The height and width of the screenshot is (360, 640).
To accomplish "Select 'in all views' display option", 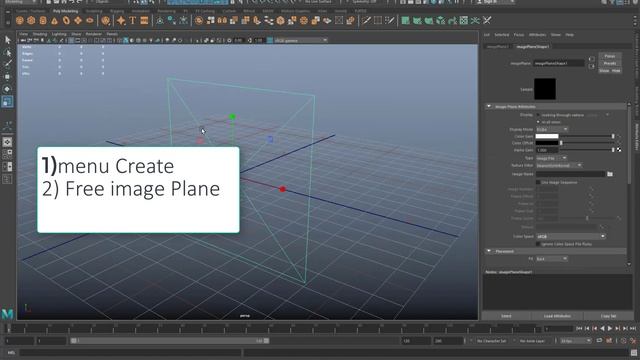I will (x=538, y=122).
